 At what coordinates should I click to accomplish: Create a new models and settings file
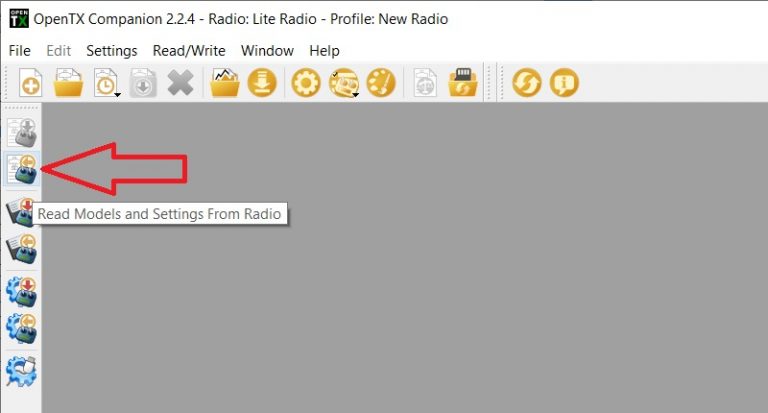(30, 83)
